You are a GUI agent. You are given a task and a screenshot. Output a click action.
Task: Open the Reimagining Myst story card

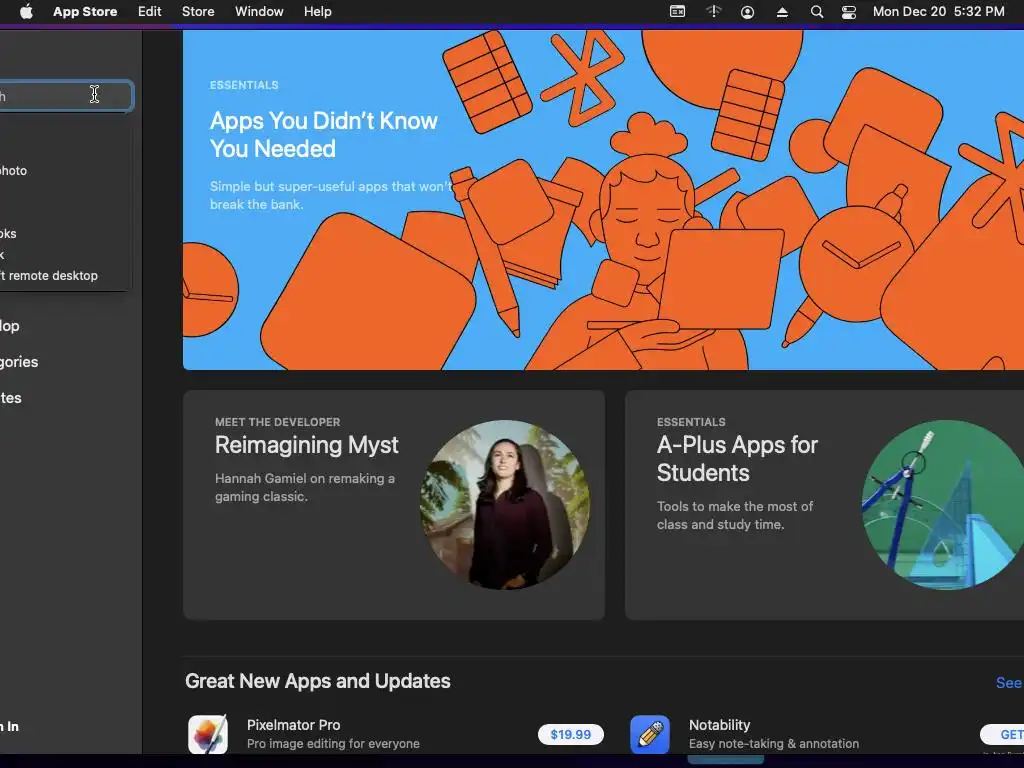[394, 505]
